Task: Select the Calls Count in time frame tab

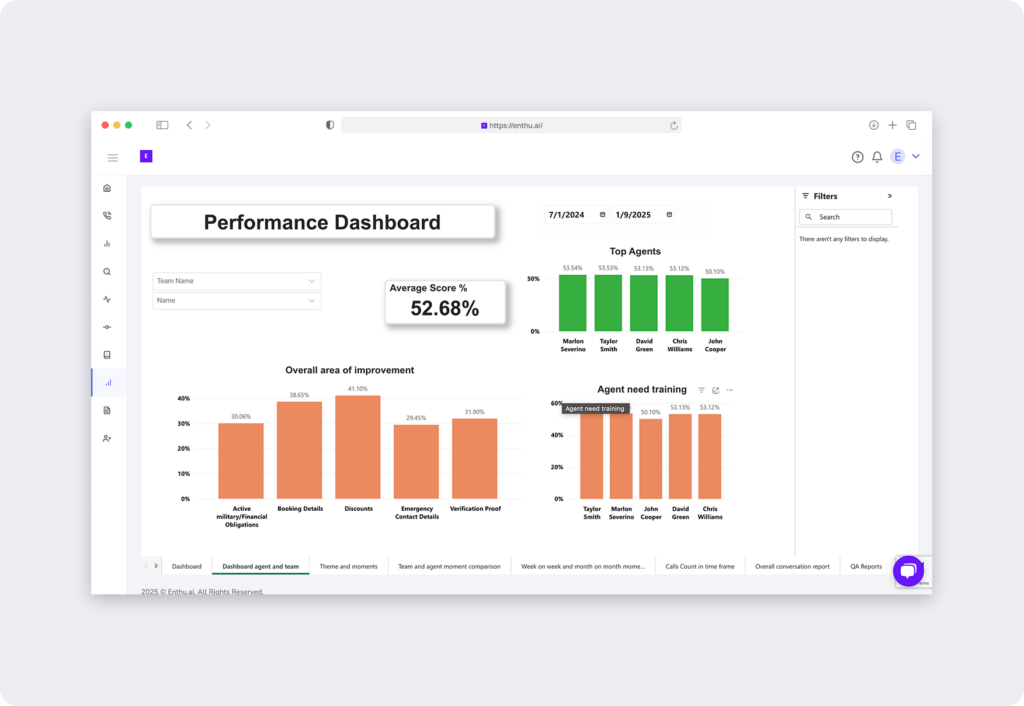Action: 699,566
